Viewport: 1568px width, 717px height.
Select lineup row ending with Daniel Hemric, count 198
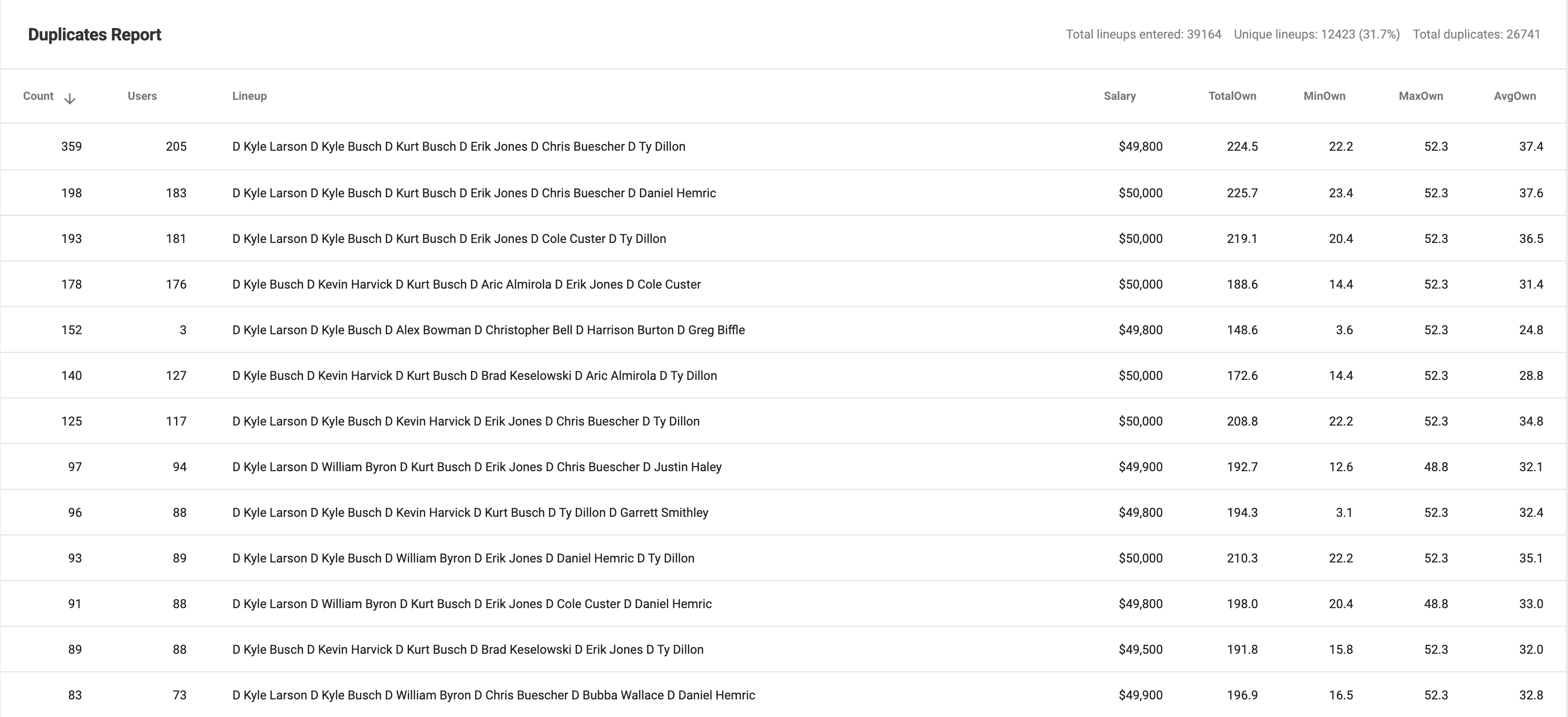473,193
